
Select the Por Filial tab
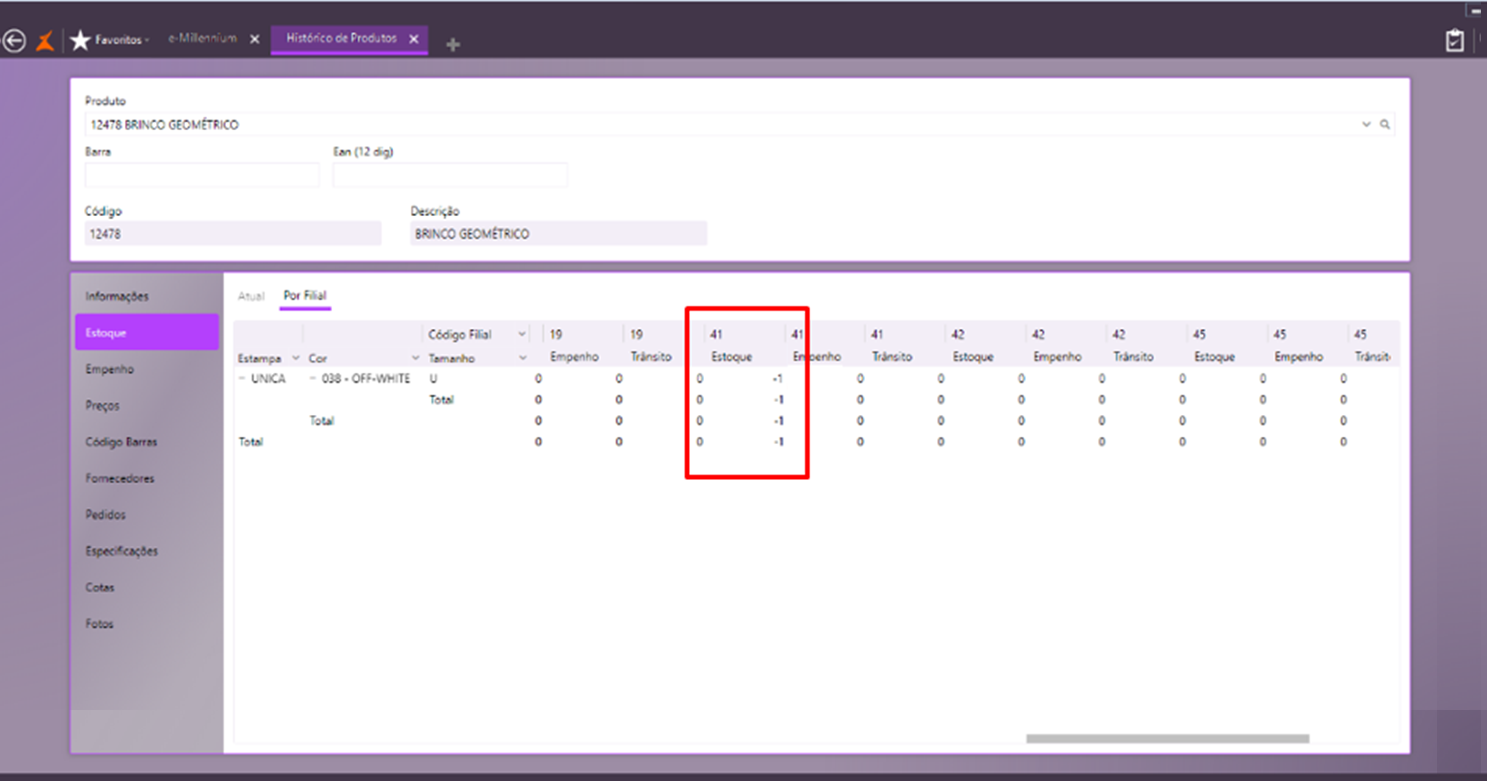click(305, 296)
